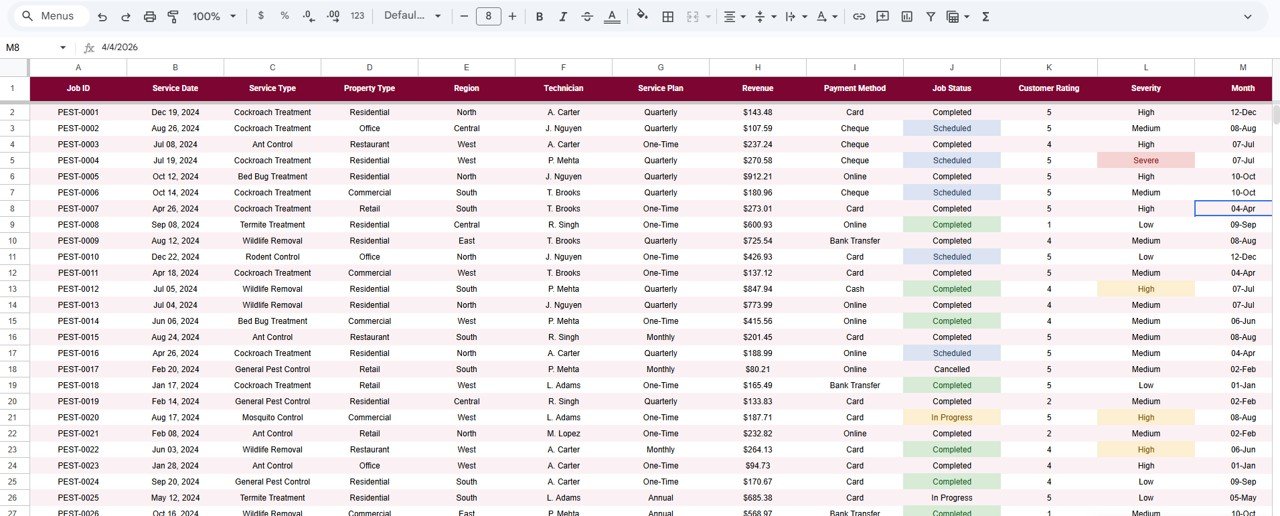This screenshot has width=1280, height=516.
Task: Select the column A header
Action: tap(78, 67)
